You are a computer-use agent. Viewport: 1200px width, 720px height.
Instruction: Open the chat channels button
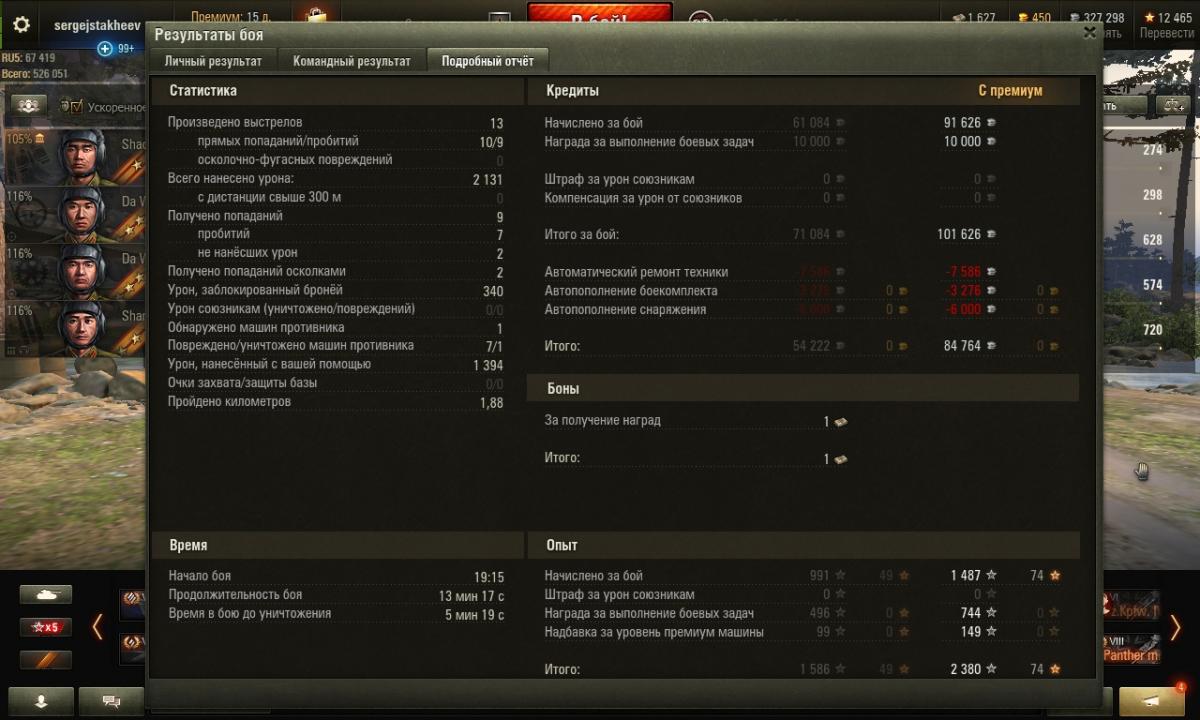113,702
